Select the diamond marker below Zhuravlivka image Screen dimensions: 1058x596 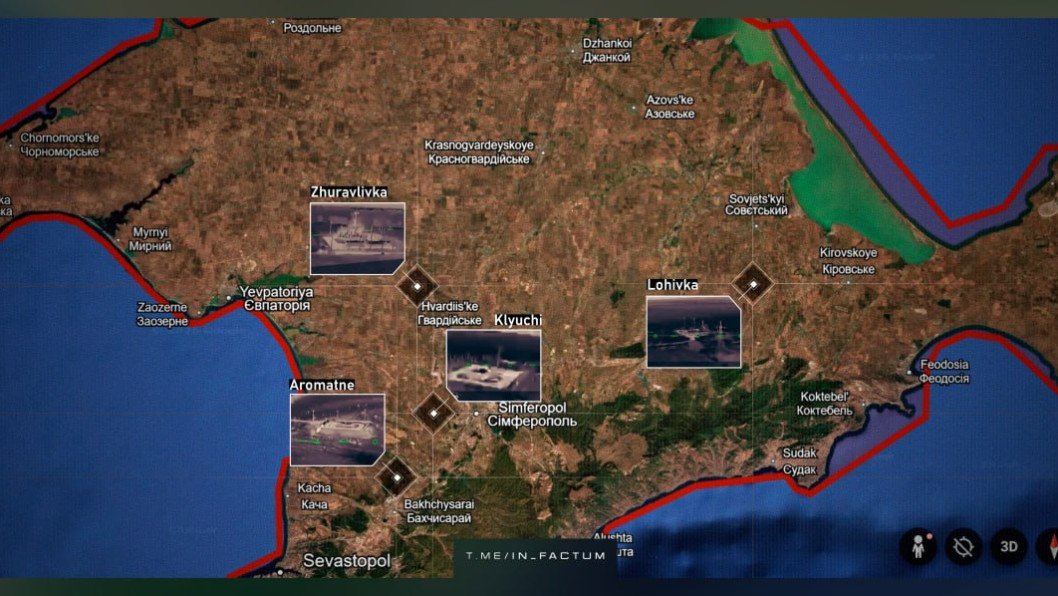click(x=417, y=286)
